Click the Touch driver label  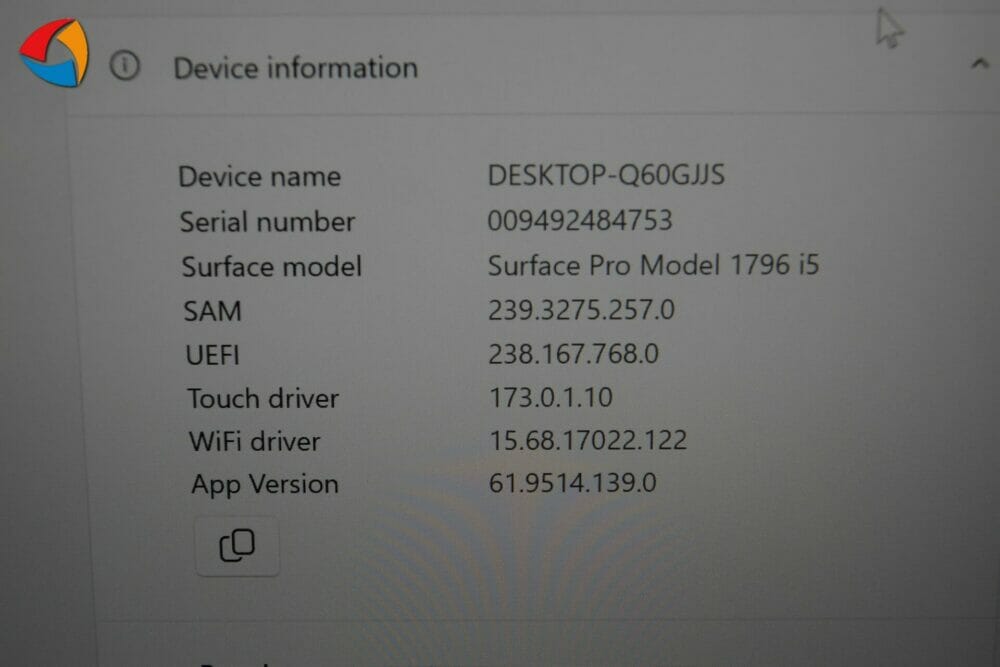pos(263,399)
